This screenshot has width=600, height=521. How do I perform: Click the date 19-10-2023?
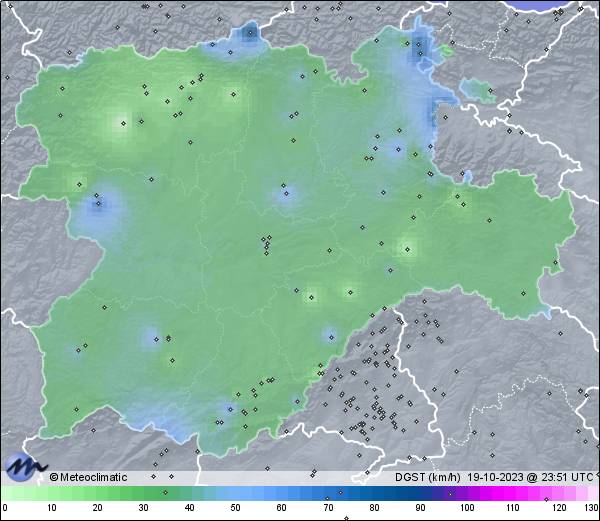click(x=495, y=477)
